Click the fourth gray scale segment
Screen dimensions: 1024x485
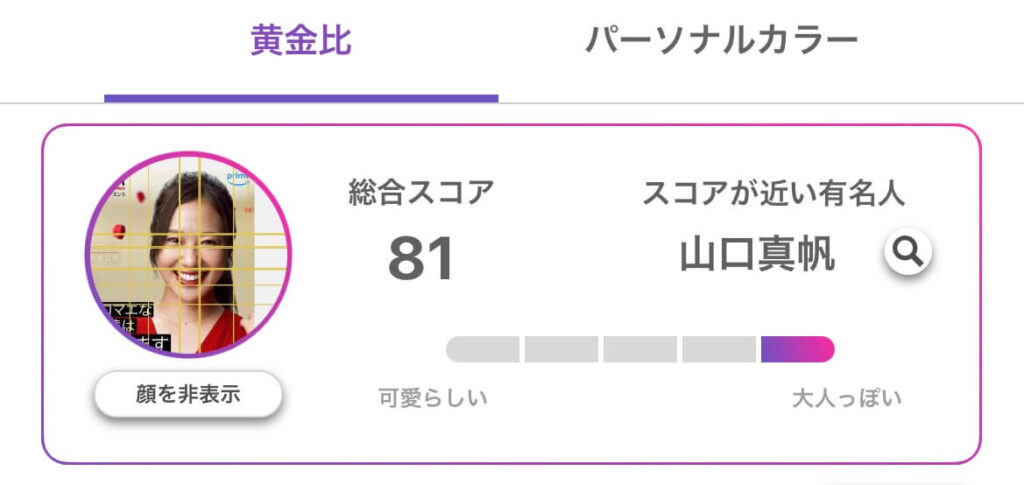click(x=719, y=349)
